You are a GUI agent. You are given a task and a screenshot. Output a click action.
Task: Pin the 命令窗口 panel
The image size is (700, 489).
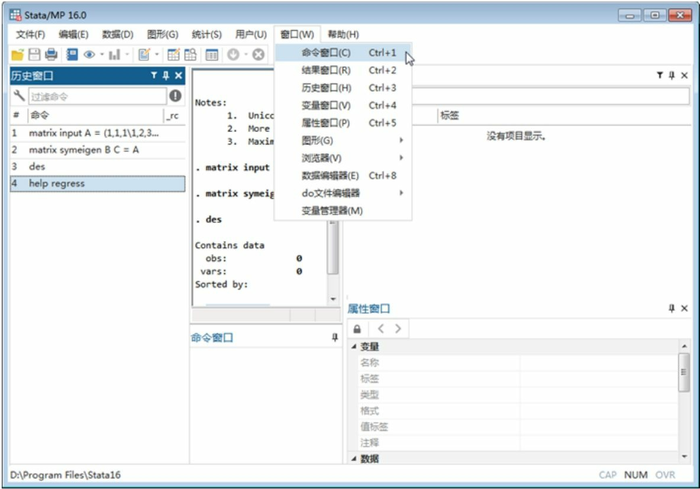(335, 338)
